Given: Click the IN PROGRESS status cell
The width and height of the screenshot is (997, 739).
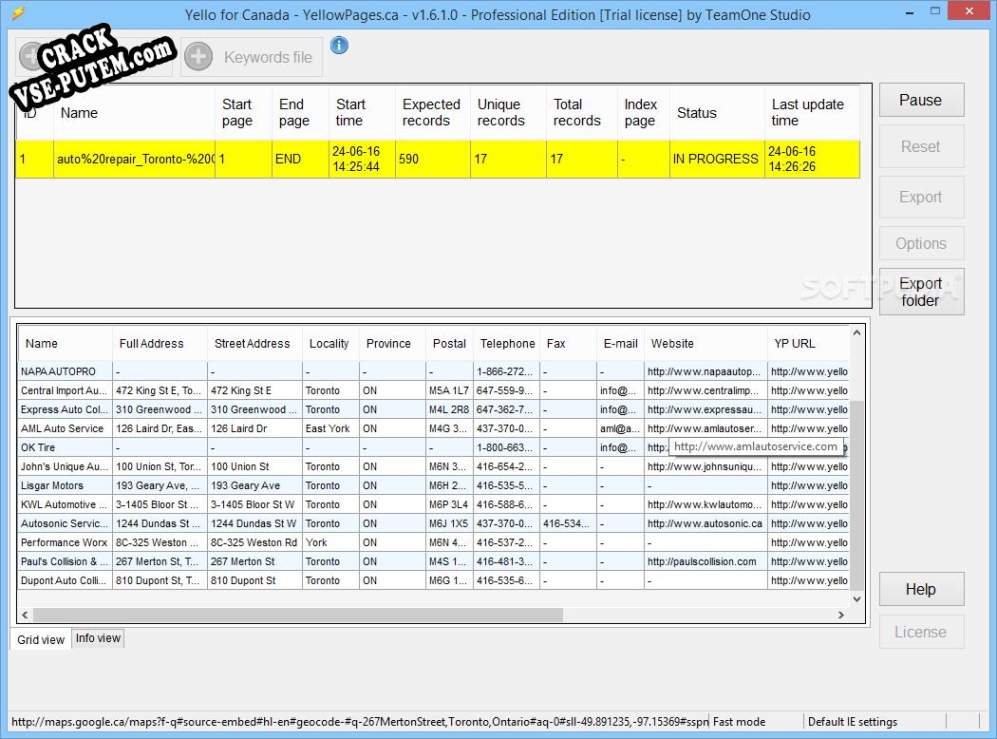Looking at the screenshot, I should tap(716, 159).
